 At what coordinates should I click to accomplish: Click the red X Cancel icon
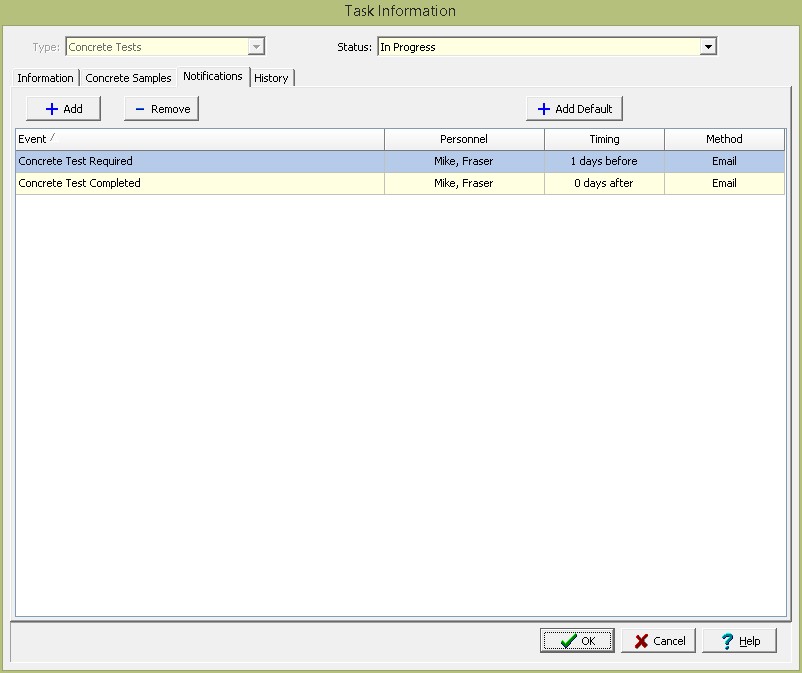tap(642, 641)
